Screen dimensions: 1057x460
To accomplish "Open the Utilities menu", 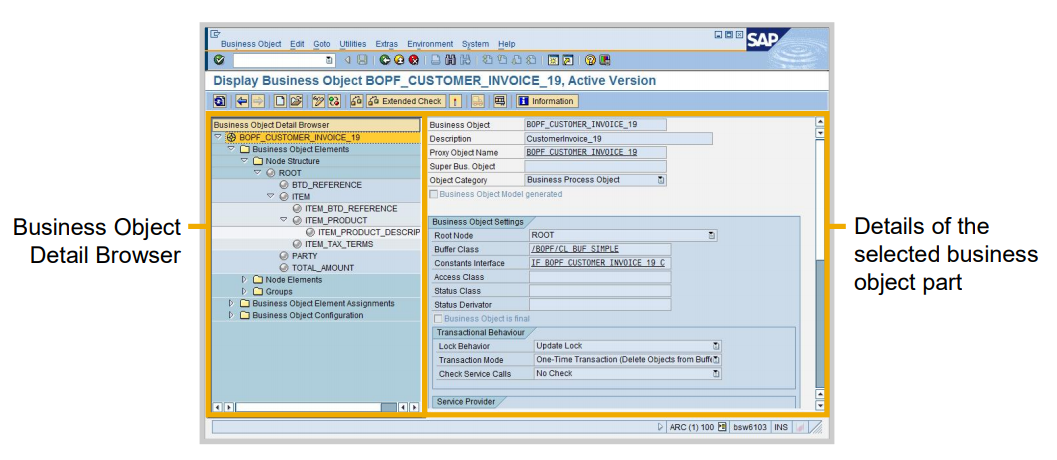I will point(353,44).
